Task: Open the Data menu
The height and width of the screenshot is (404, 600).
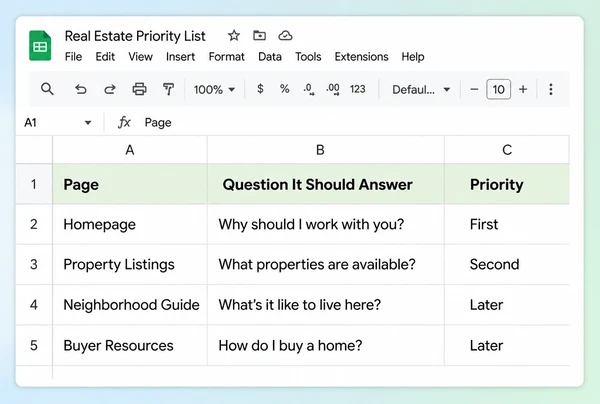Action: coord(270,57)
